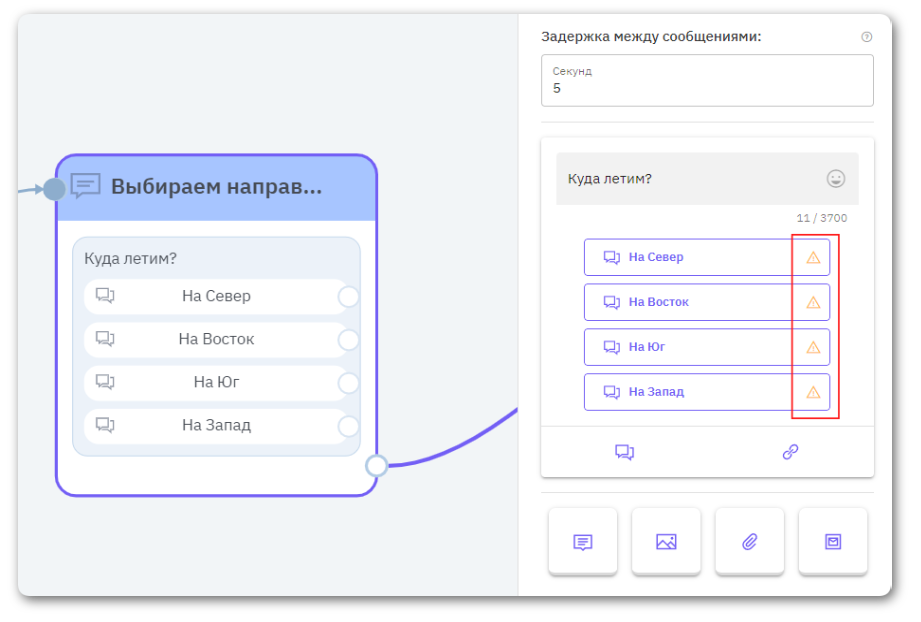921x622 pixels.
Task: Click the На Восток row in the node
Action: click(216, 339)
